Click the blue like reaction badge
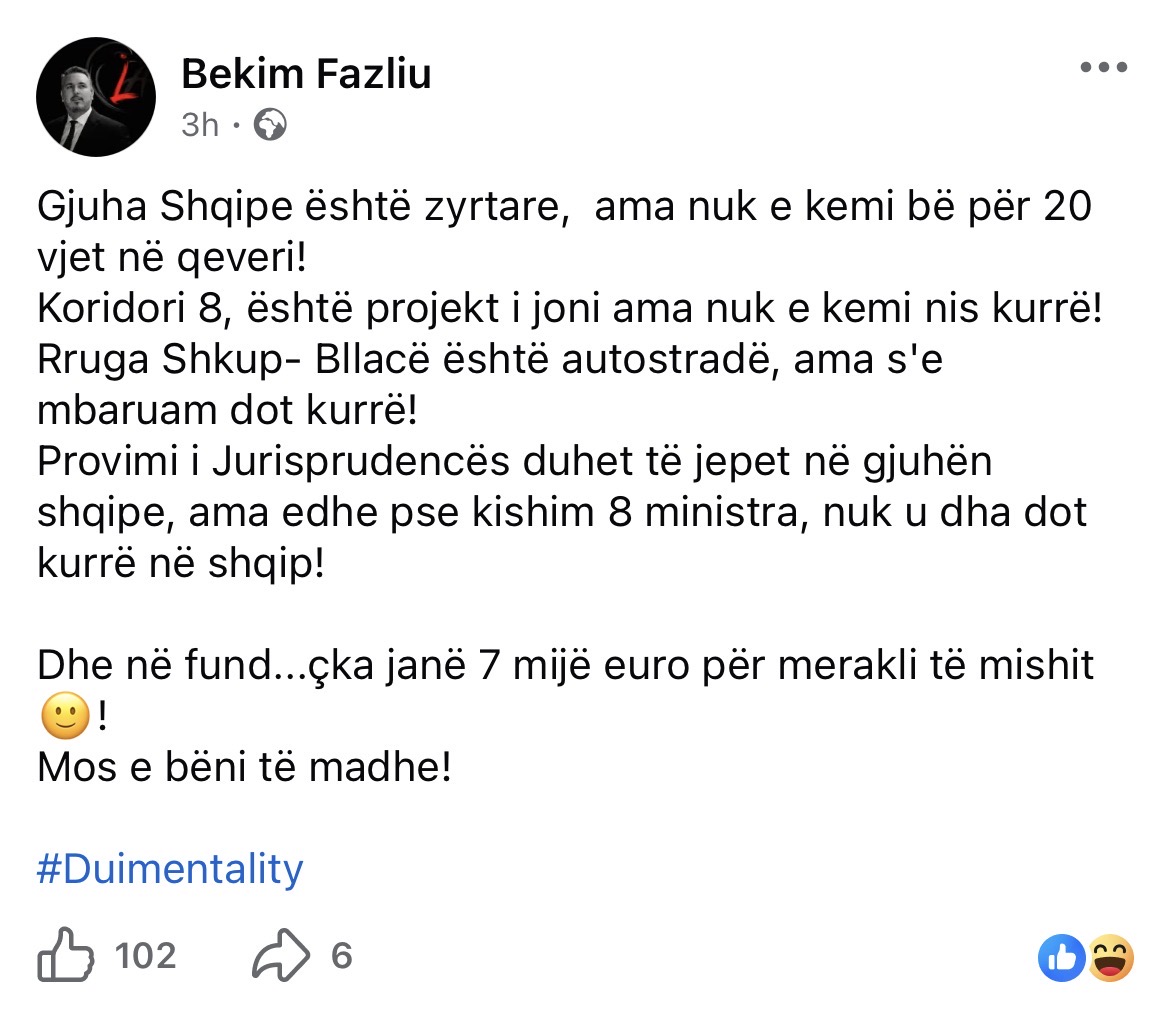This screenshot has width=1170, height=1009. point(1062,958)
